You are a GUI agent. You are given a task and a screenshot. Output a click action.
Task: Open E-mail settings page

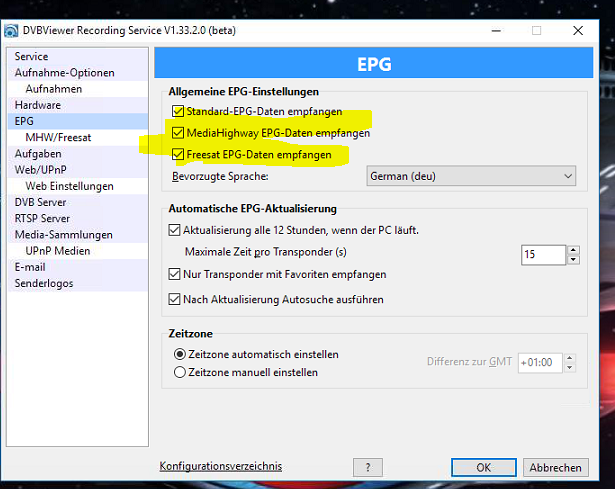[78, 267]
